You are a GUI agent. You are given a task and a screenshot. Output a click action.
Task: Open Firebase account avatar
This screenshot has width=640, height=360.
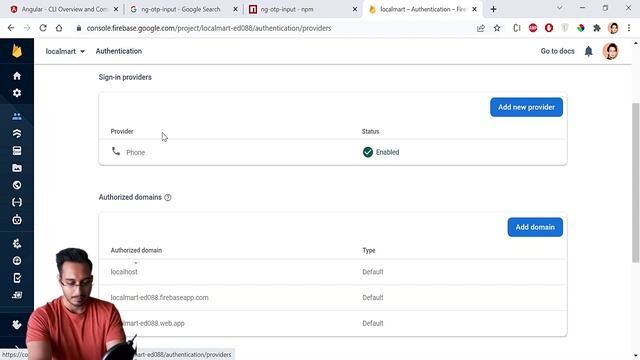click(611, 51)
